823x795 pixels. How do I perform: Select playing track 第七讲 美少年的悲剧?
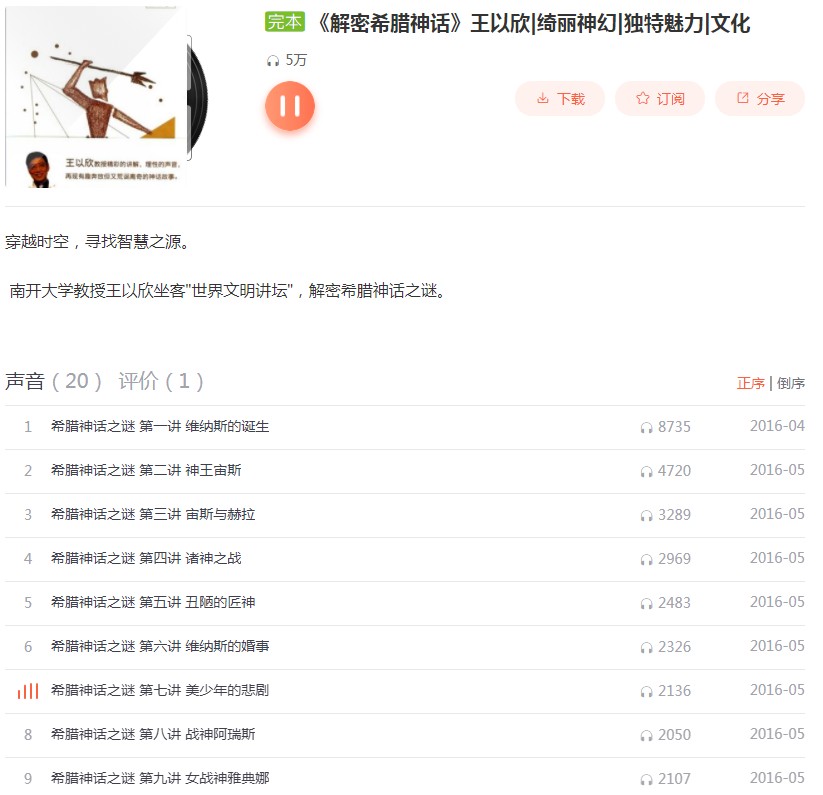[x=160, y=691]
